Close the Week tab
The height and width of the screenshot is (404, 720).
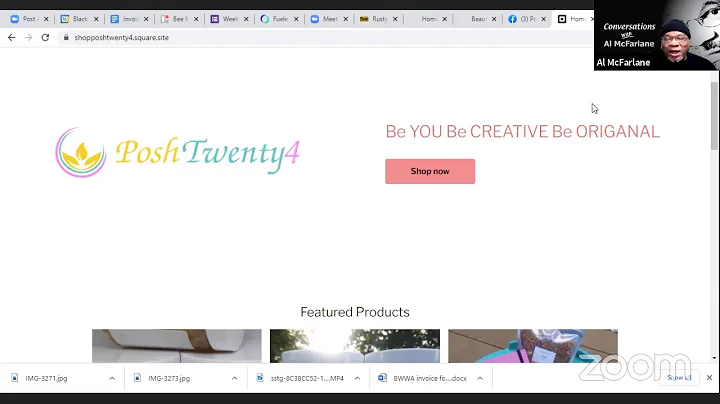[246, 19]
